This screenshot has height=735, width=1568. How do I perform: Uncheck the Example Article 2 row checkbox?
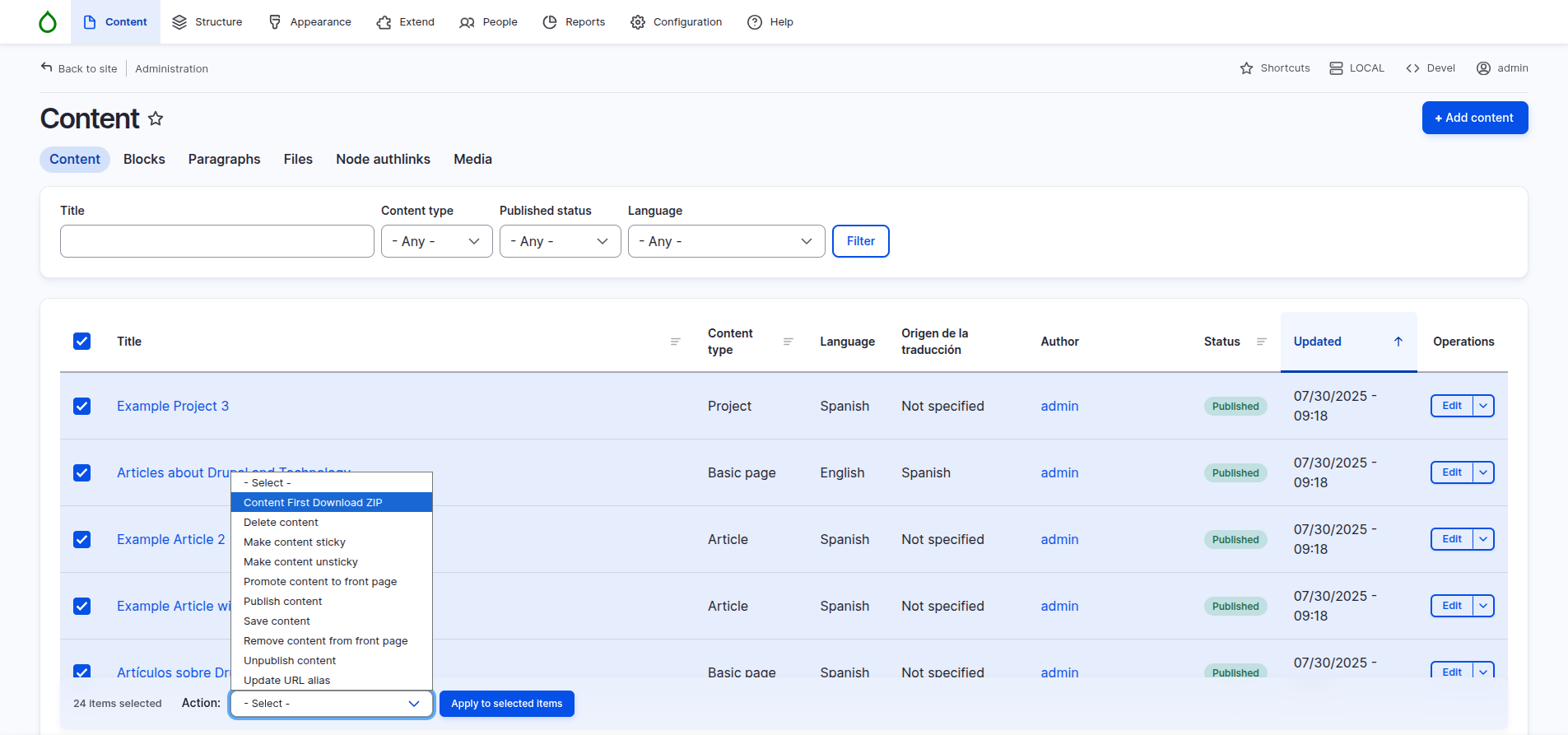coord(82,539)
